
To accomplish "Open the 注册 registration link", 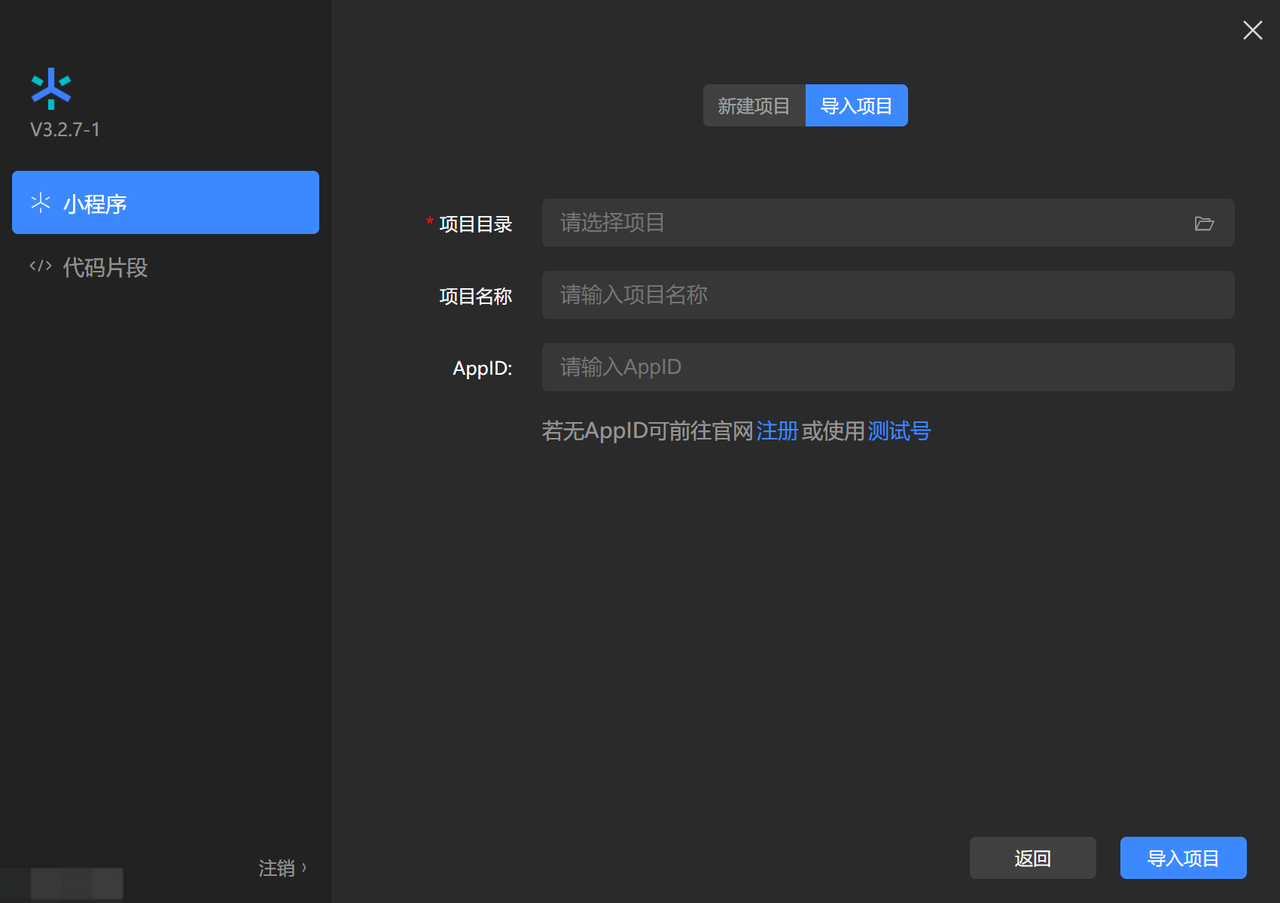I will (777, 431).
